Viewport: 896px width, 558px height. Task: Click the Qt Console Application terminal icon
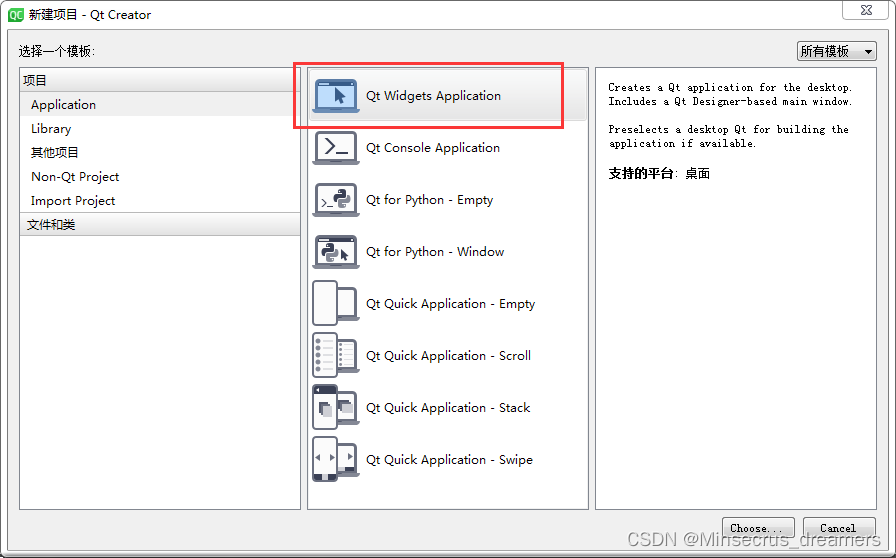point(336,148)
